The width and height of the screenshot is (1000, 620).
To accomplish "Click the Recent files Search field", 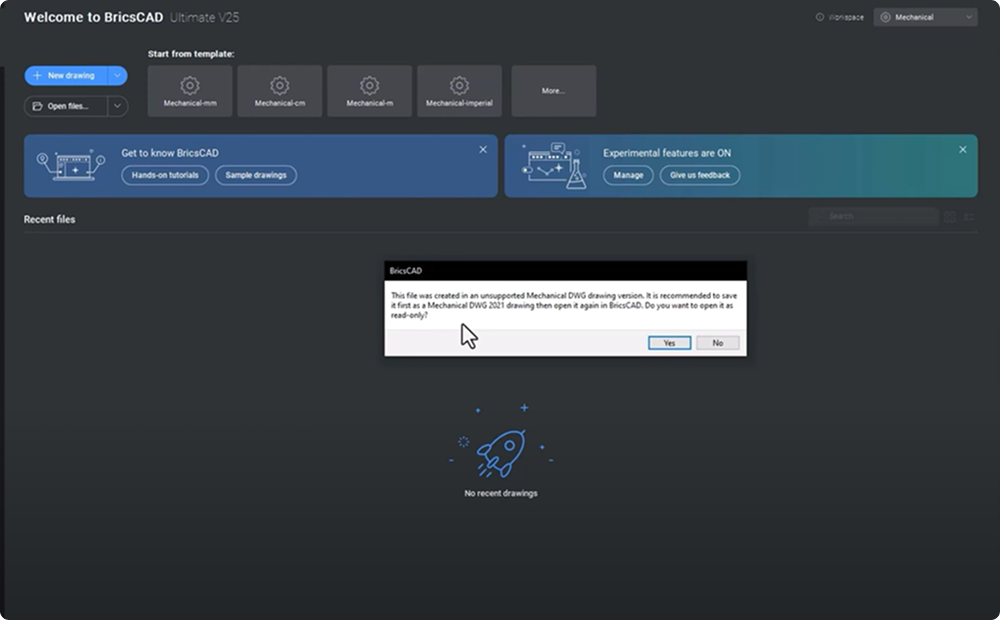I will coord(874,216).
